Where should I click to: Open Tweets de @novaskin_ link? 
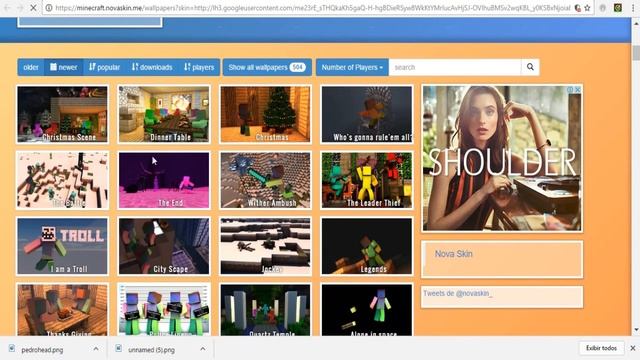tap(458, 293)
